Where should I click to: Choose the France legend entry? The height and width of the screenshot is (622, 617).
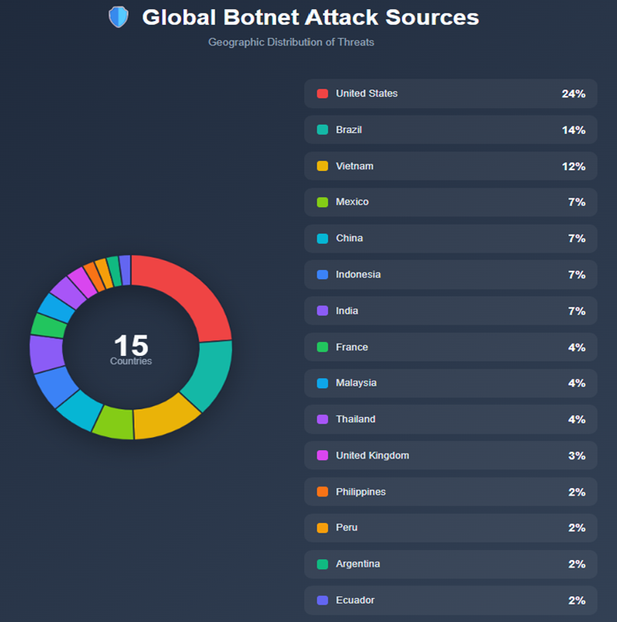point(451,347)
